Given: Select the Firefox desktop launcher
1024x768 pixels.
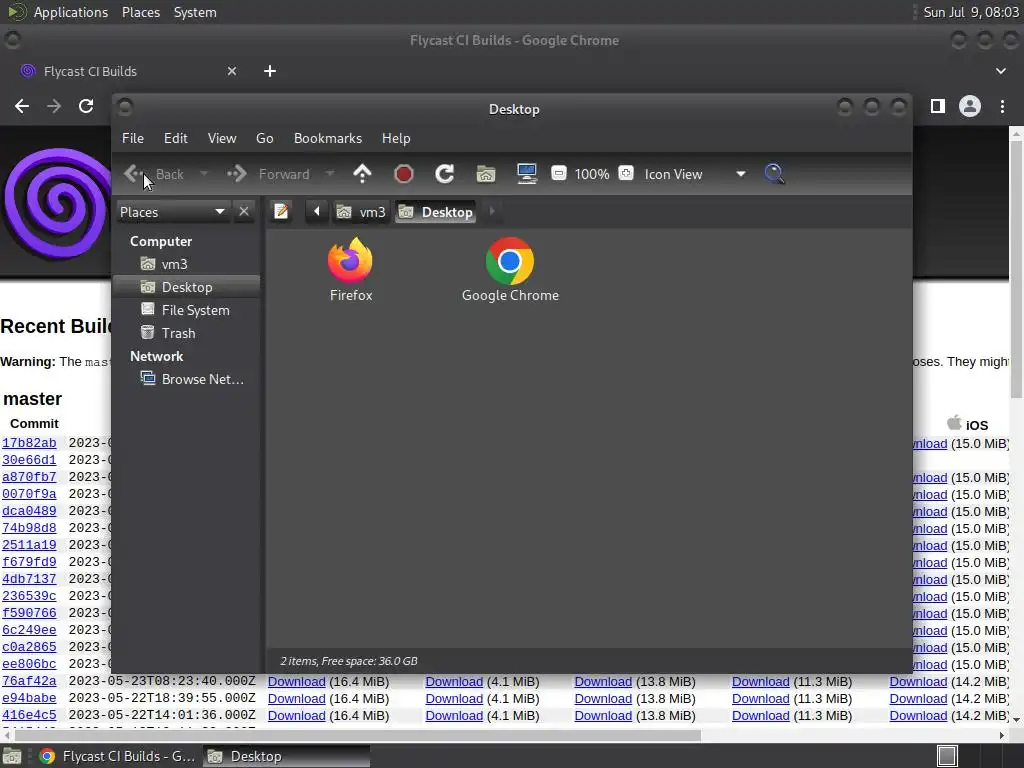Looking at the screenshot, I should click(351, 270).
